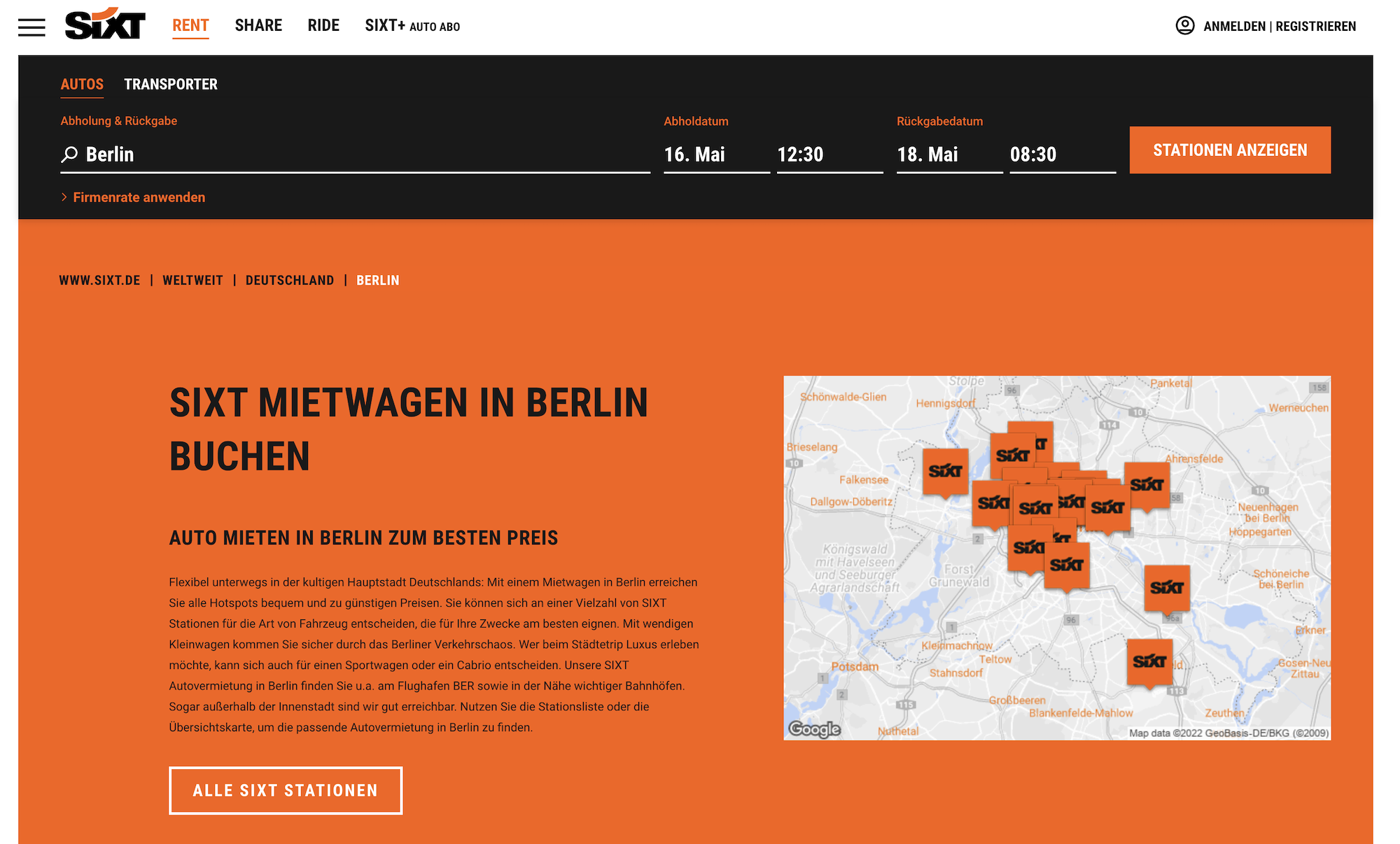Click the Werneuchen label on map
The width and height of the screenshot is (1400, 844).
tap(1298, 408)
